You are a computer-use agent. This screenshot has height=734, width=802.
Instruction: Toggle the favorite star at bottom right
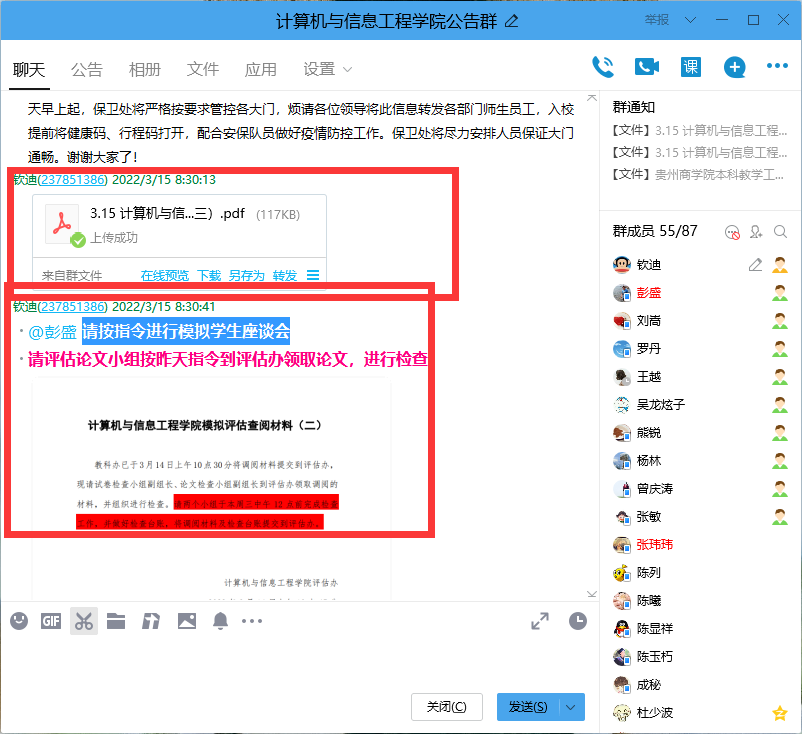click(779, 713)
